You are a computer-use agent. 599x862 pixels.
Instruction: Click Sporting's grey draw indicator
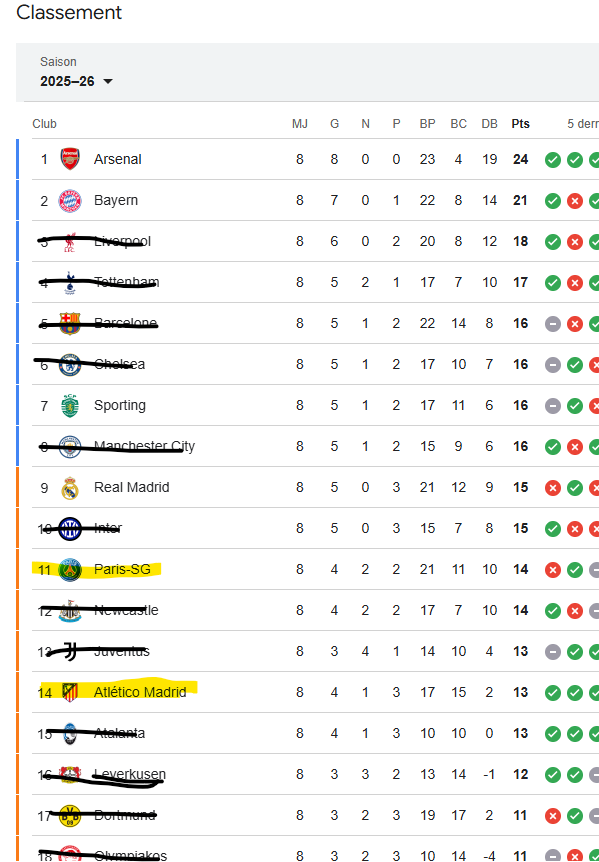pyautogui.click(x=553, y=406)
